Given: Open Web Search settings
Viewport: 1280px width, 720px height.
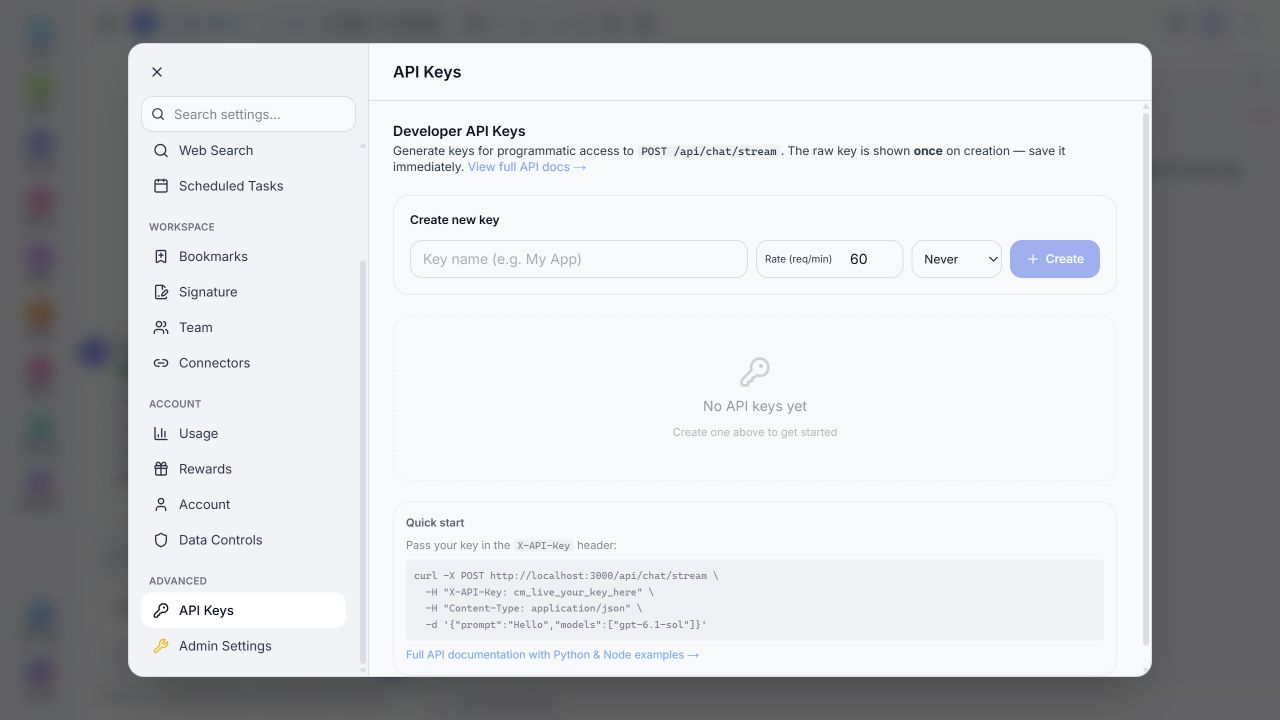Looking at the screenshot, I should [244, 150].
